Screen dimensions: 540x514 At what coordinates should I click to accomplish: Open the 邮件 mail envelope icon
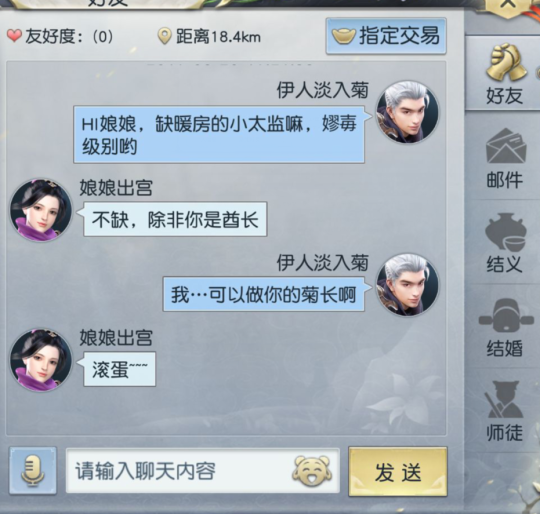[506, 158]
